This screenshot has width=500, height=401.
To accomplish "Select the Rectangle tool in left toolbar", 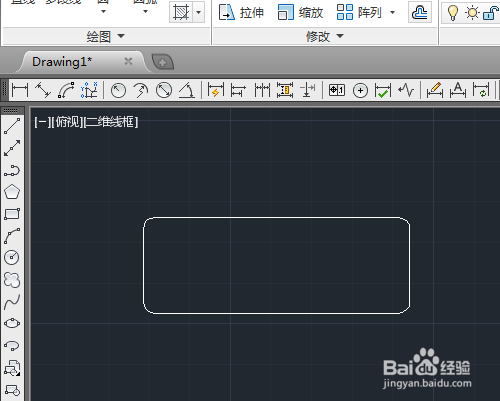I will [12, 214].
